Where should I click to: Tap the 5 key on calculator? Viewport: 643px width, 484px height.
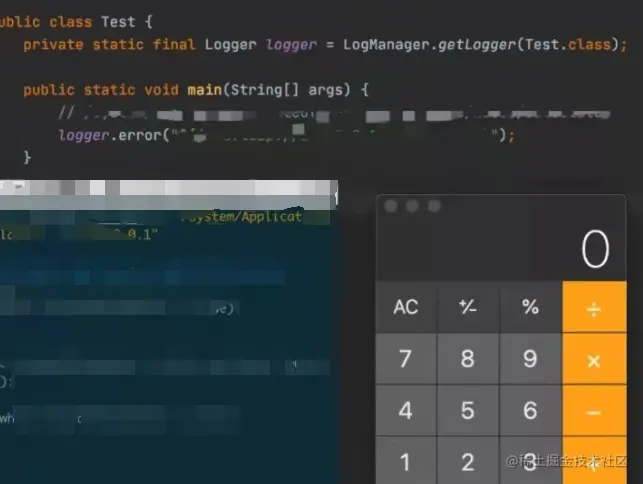pyautogui.click(x=468, y=411)
